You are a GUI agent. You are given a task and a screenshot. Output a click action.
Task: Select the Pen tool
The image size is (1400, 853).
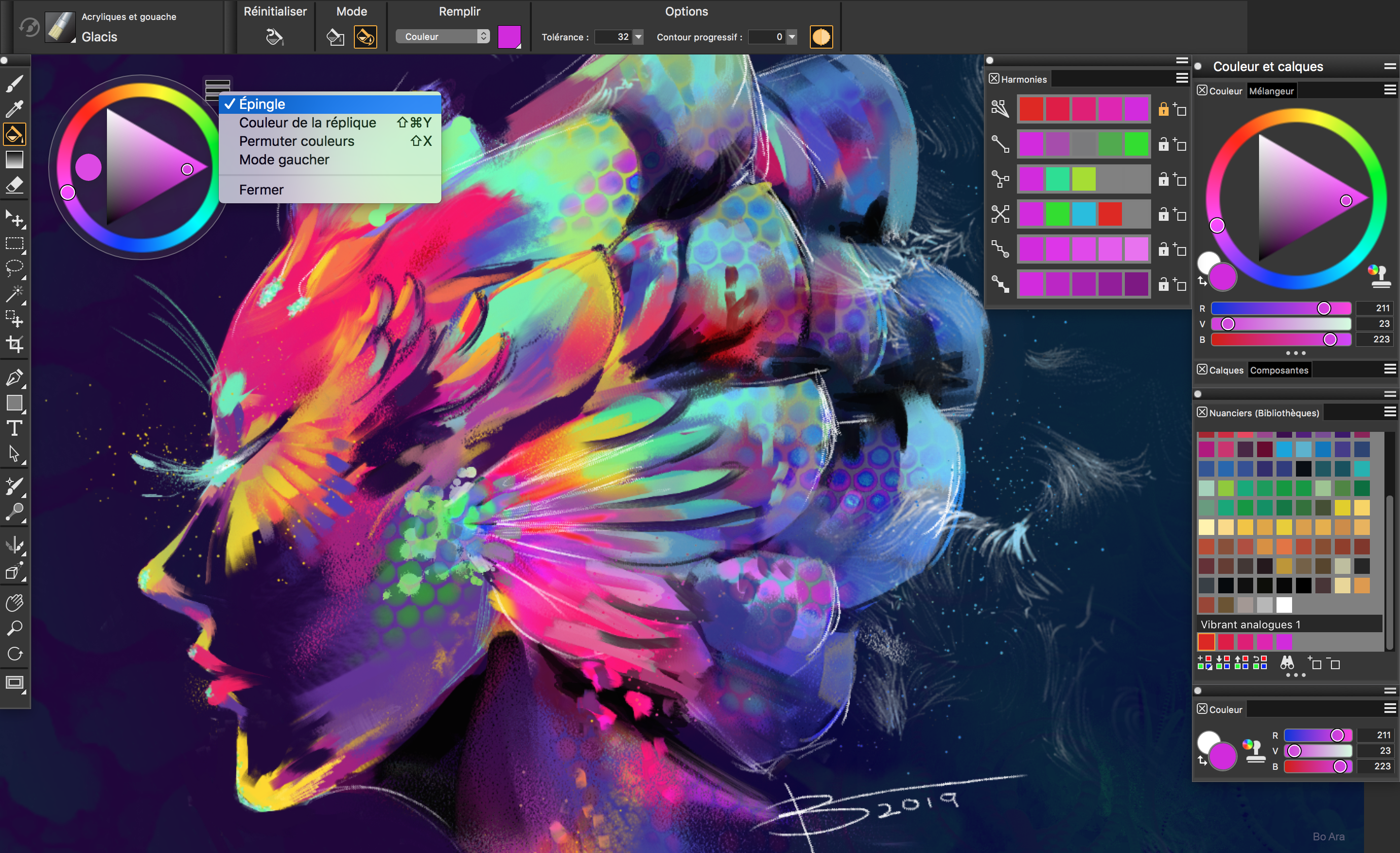[14, 377]
